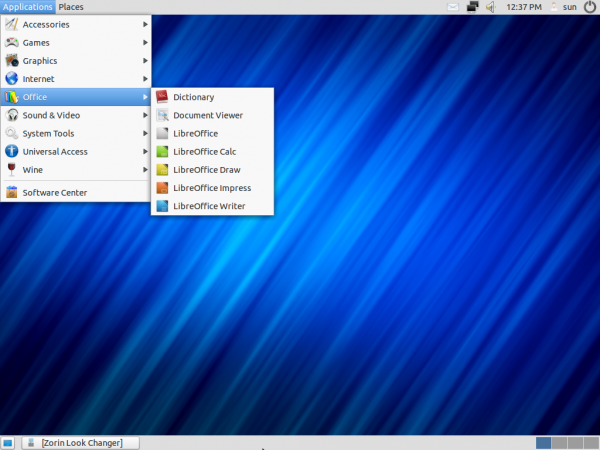This screenshot has width=600, height=450.
Task: Click the Internet globe icon
Action: 11,78
